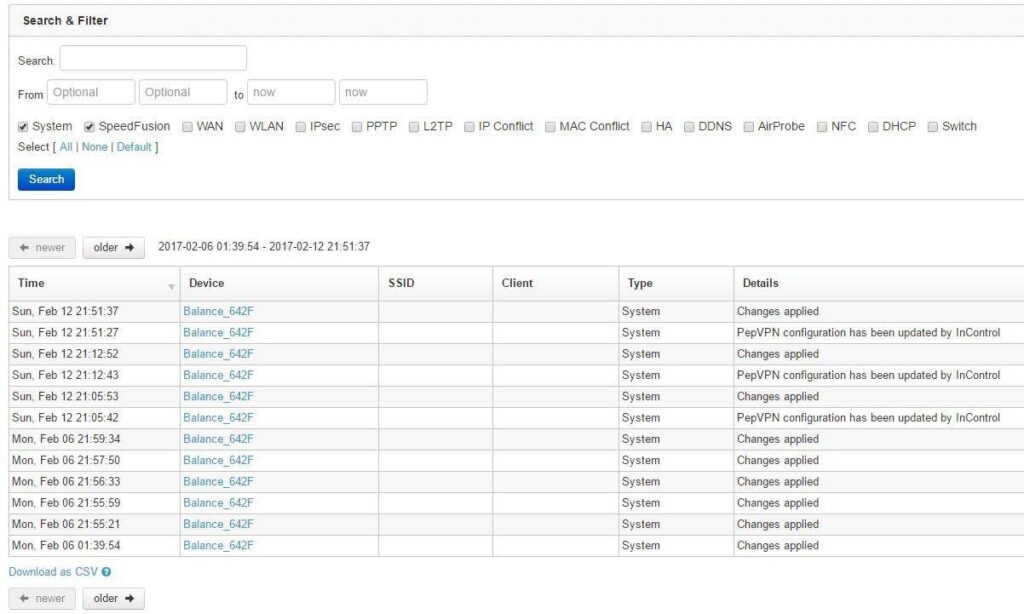
Task: Tick the IP Conflict checkbox
Action: 469,127
